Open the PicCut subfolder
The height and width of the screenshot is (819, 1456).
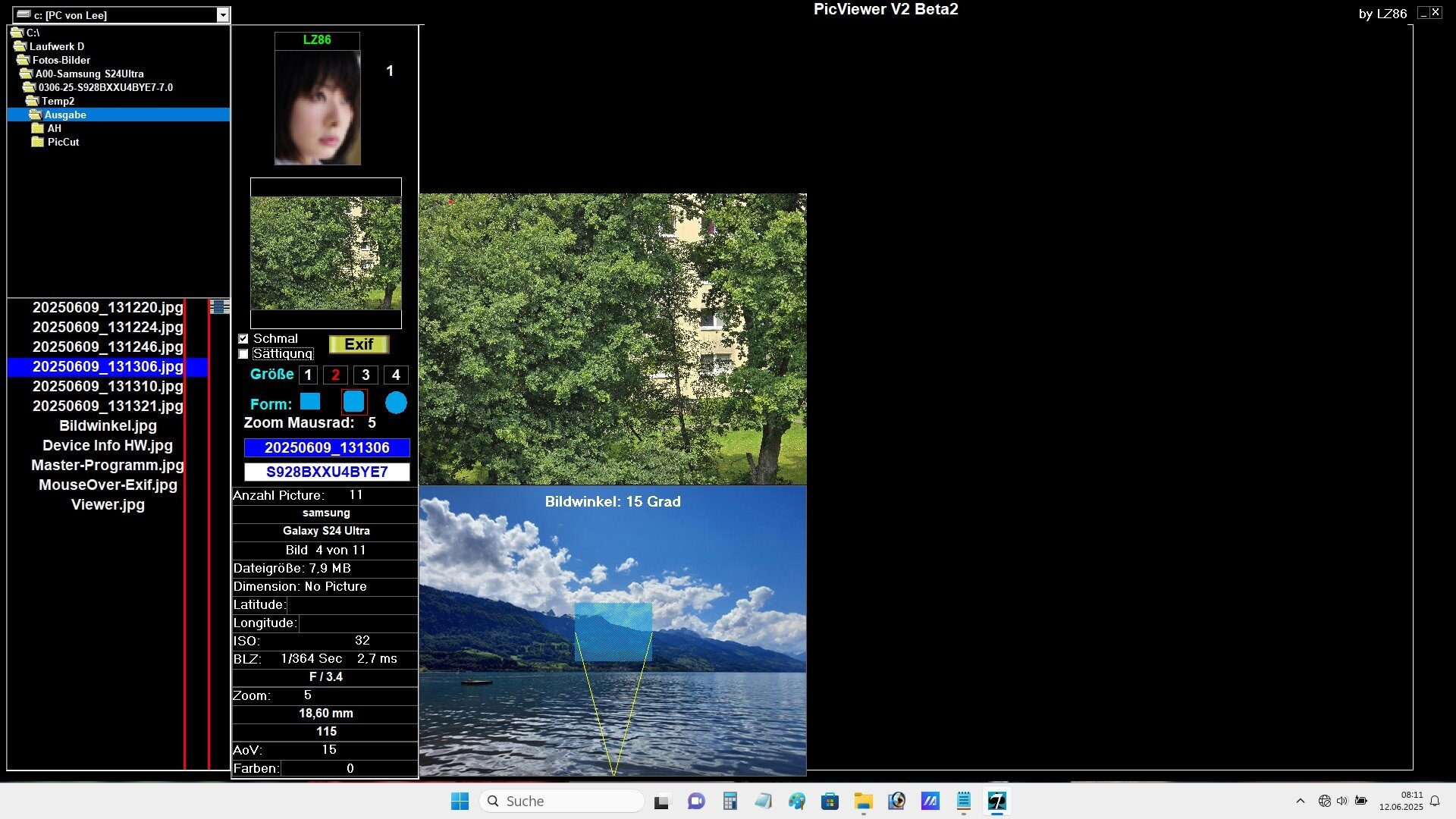pos(63,142)
